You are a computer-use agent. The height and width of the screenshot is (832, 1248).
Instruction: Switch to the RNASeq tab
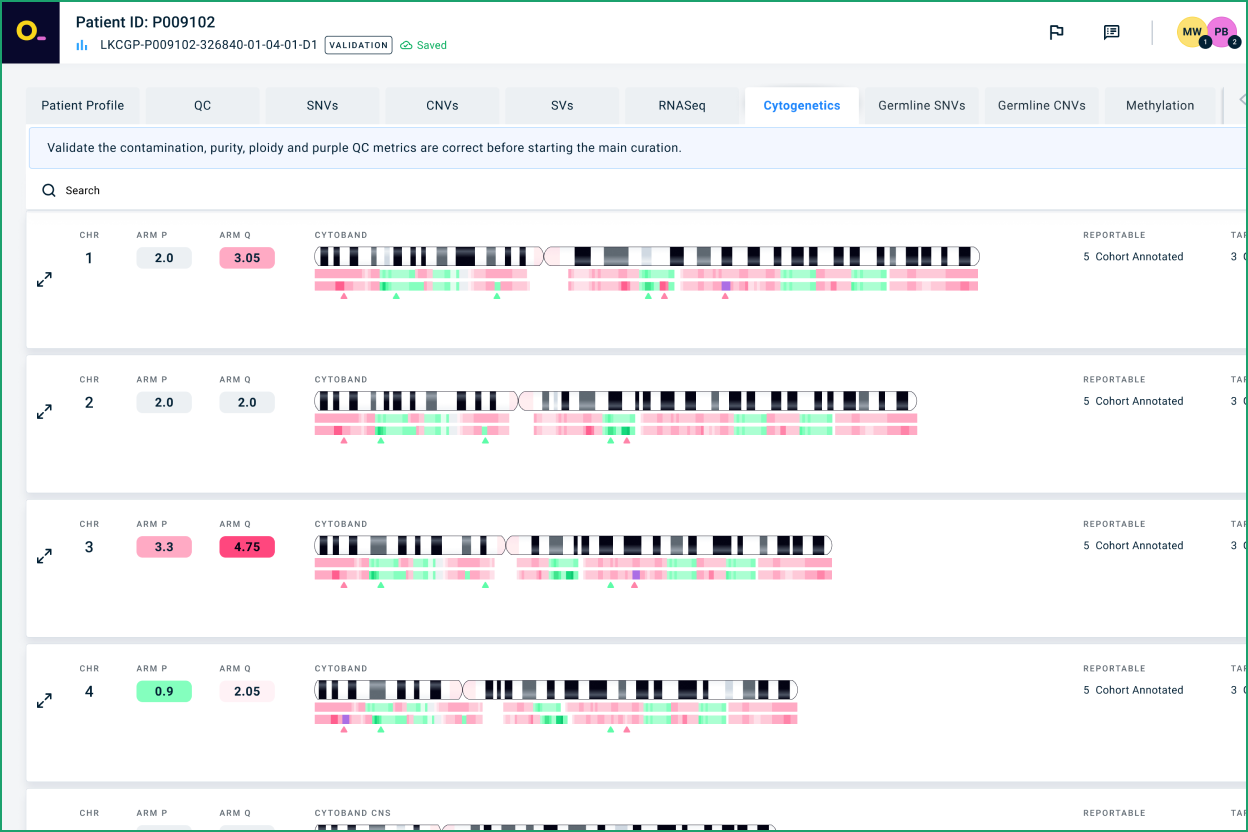(x=682, y=105)
